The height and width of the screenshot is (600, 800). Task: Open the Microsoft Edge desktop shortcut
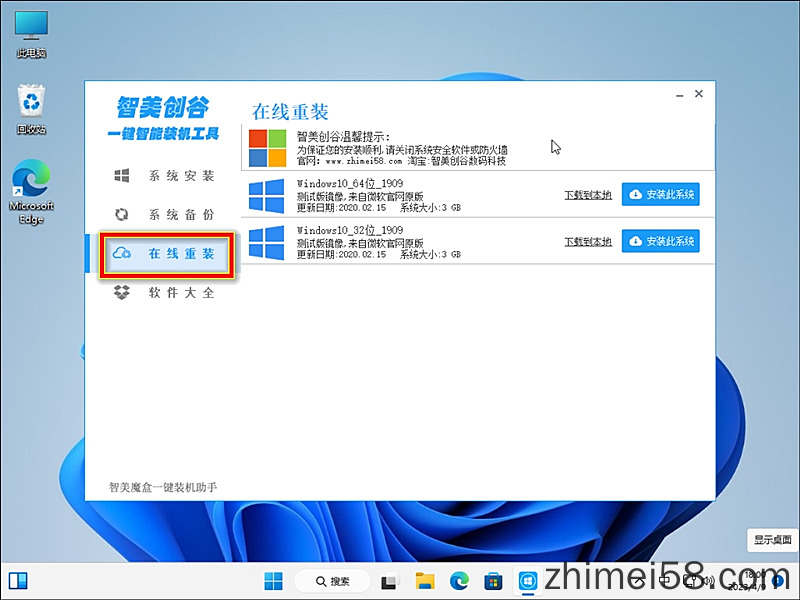pos(31,192)
